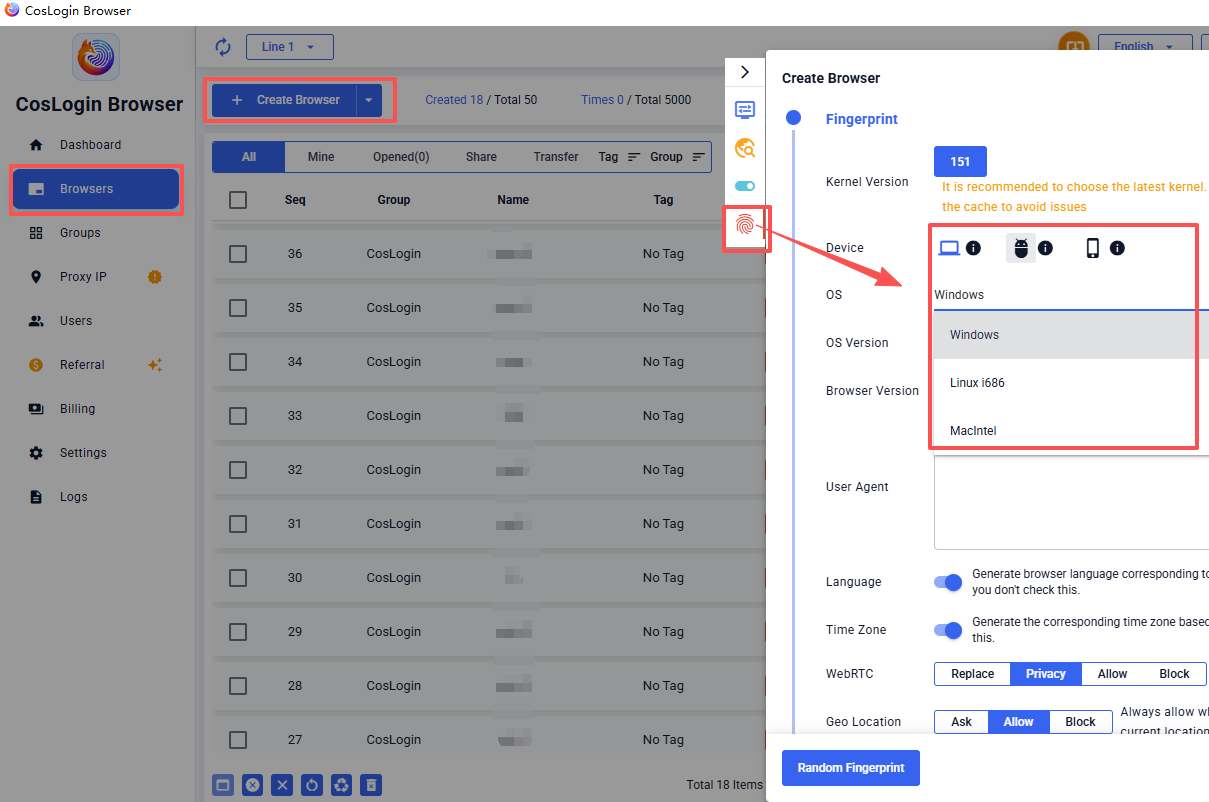The height and width of the screenshot is (802, 1209).
Task: Set WebRTC to Replace
Action: click(973, 674)
